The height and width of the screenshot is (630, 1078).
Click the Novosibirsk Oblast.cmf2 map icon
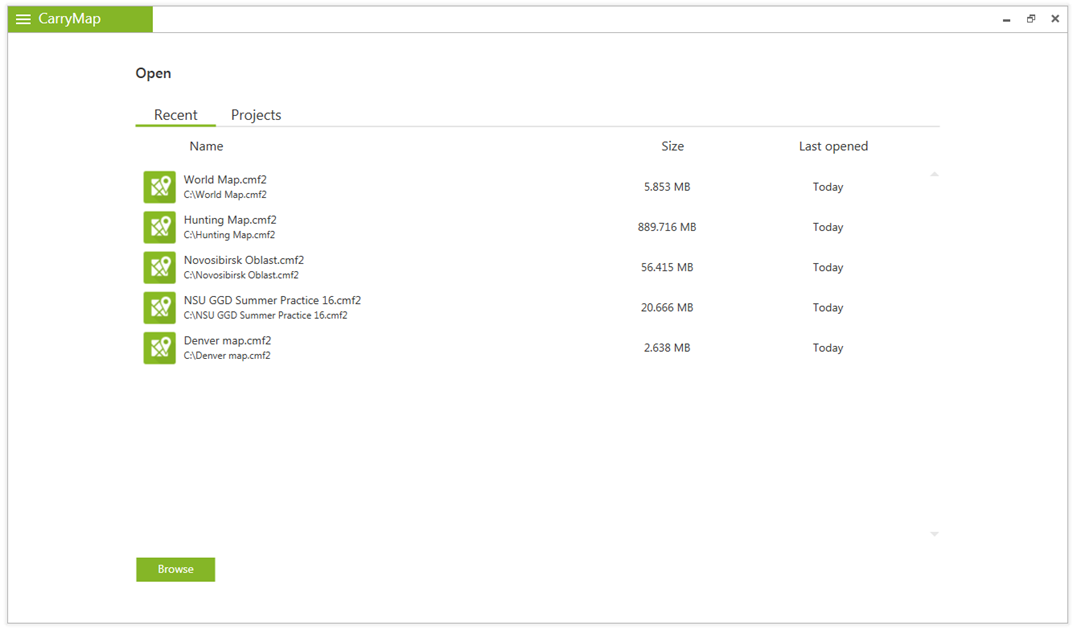coord(160,268)
